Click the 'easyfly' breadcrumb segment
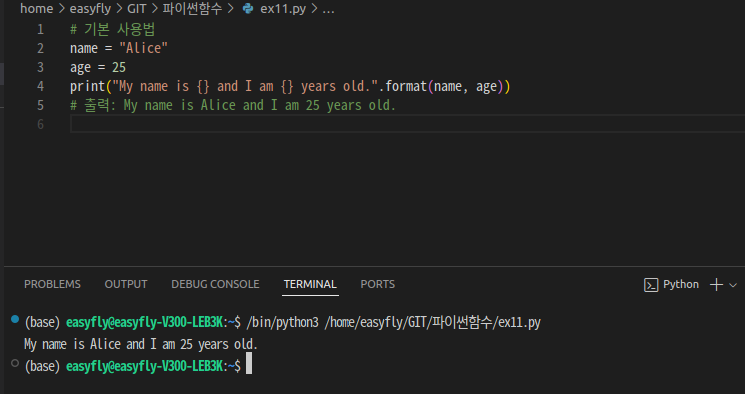Screen dimensions: 745x394 click(x=90, y=9)
